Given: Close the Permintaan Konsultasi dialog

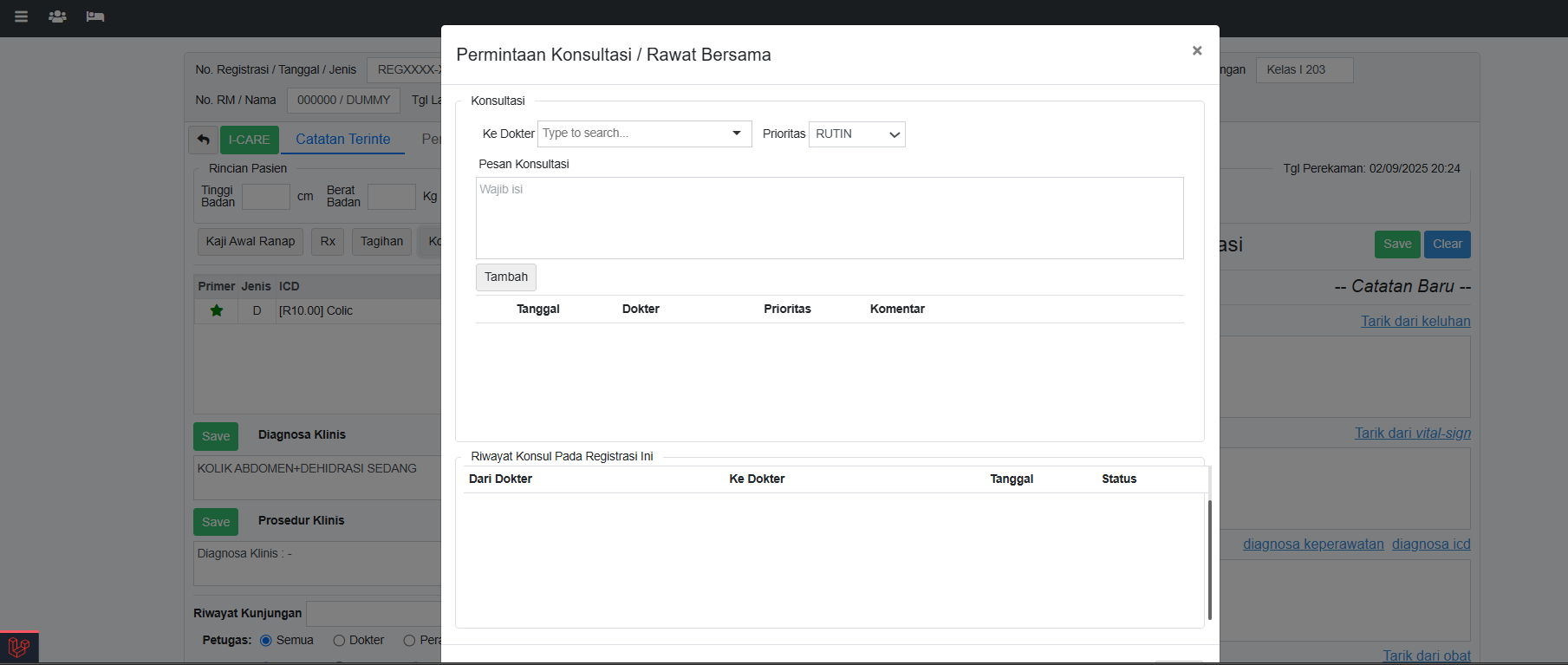Looking at the screenshot, I should pyautogui.click(x=1197, y=50).
